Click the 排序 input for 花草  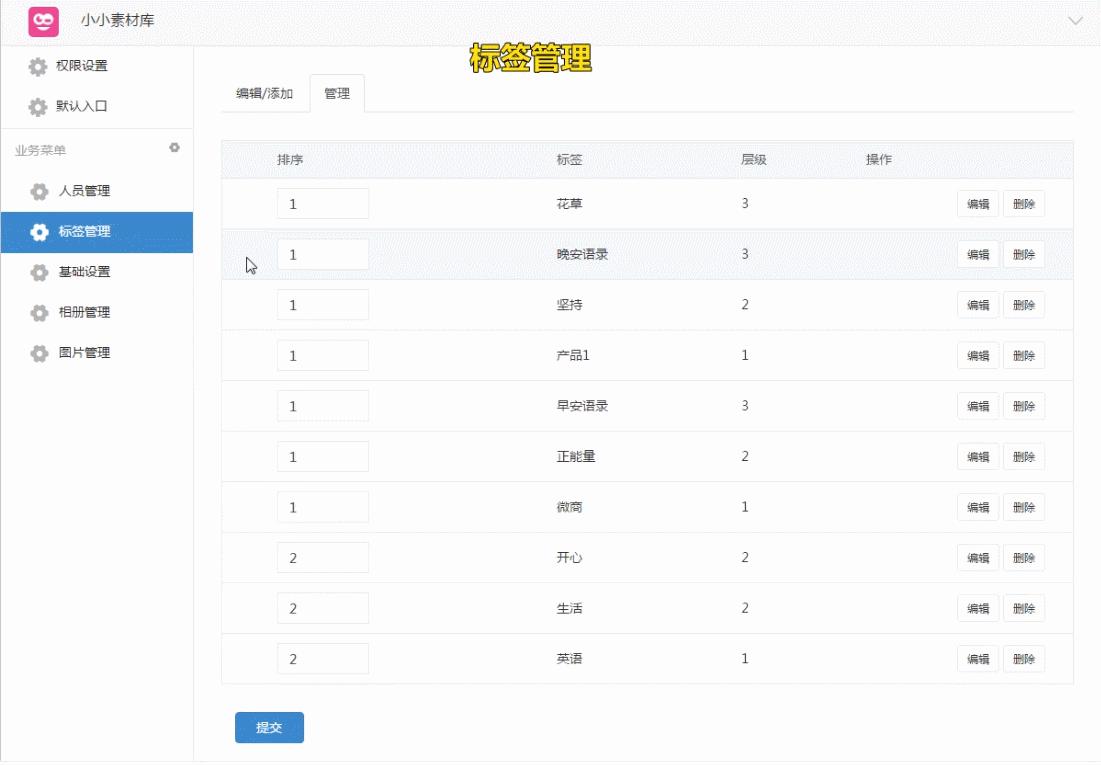[323, 203]
